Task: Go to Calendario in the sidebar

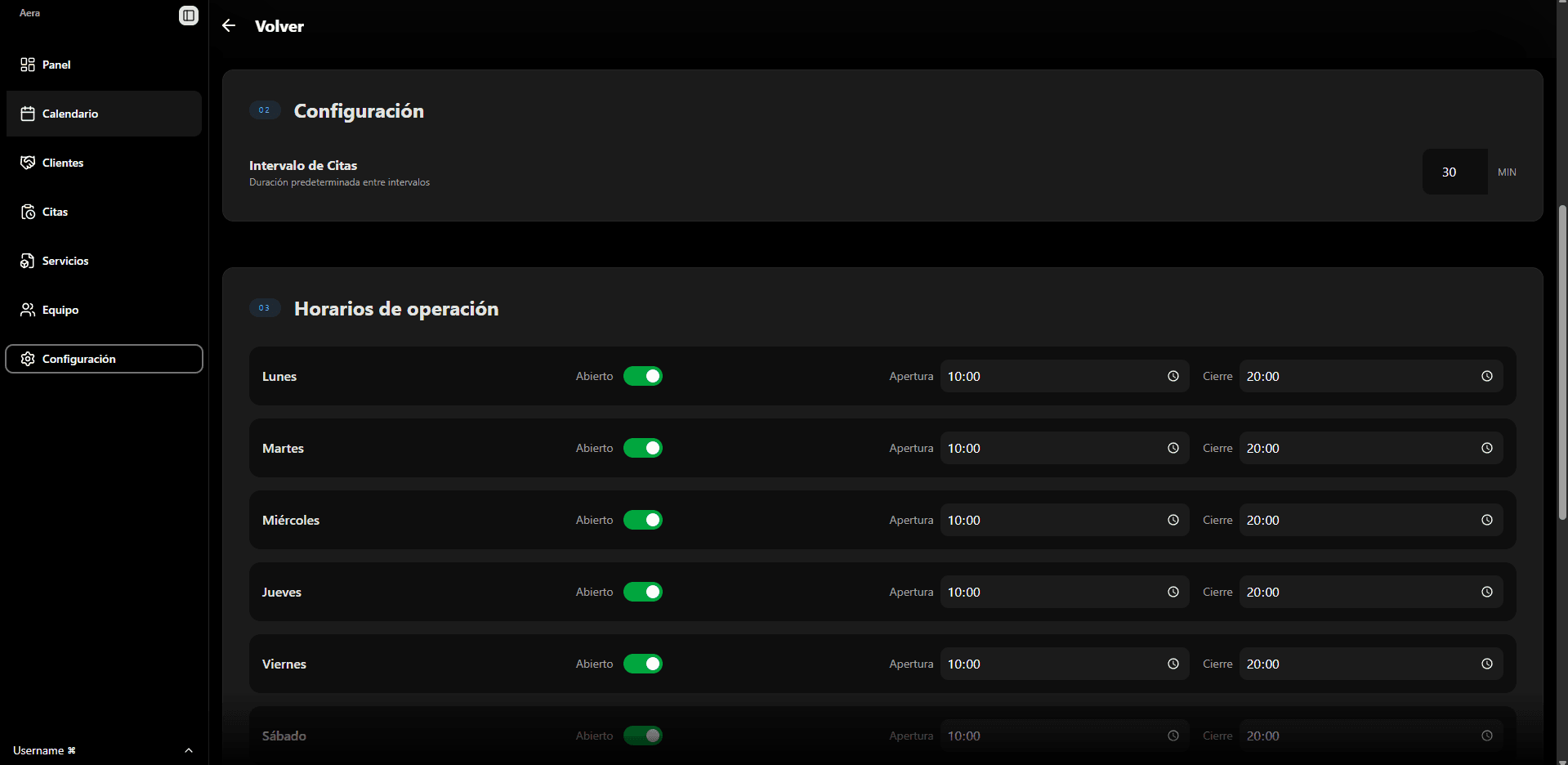Action: [104, 114]
